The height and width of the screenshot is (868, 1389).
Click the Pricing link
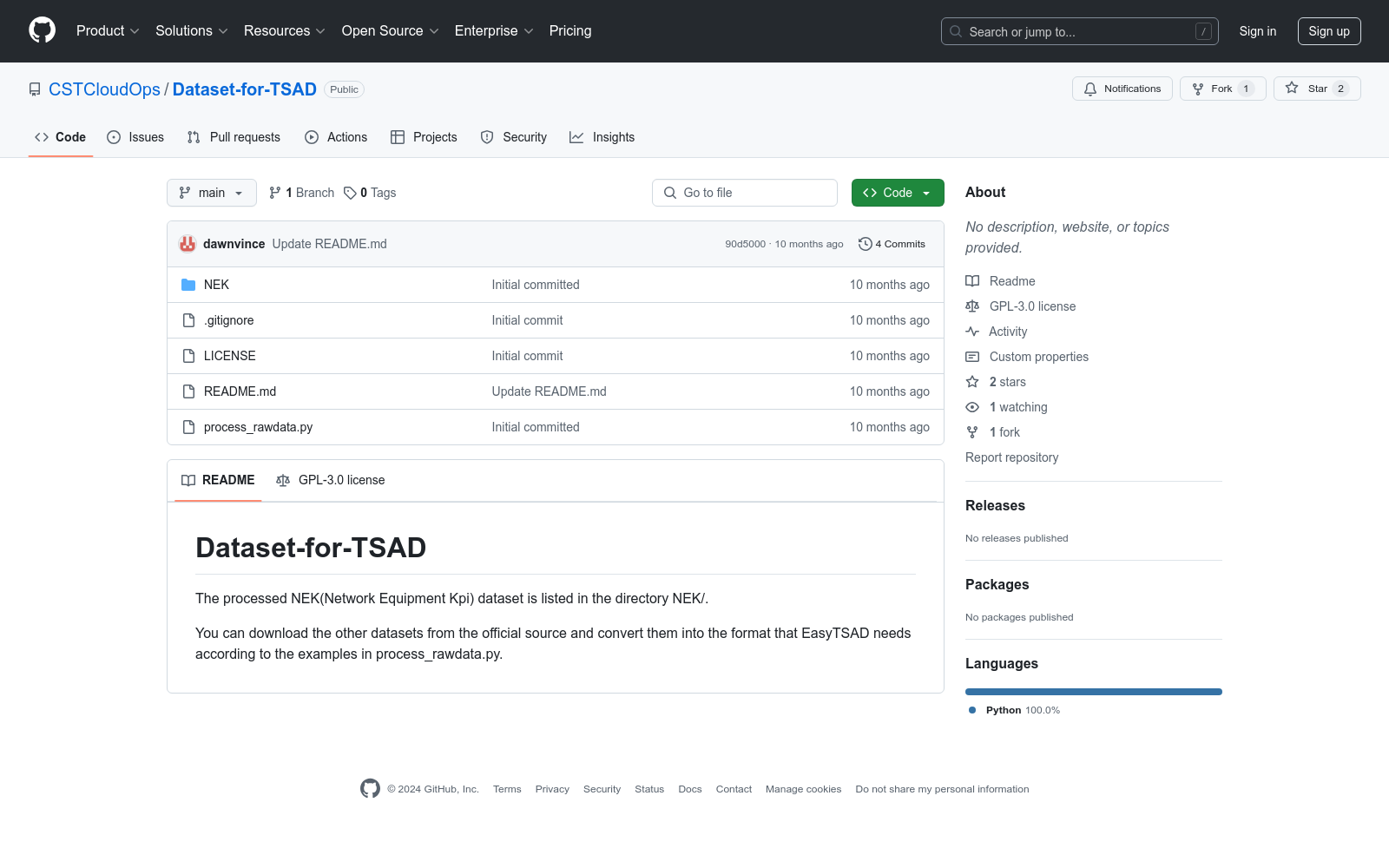(x=570, y=30)
